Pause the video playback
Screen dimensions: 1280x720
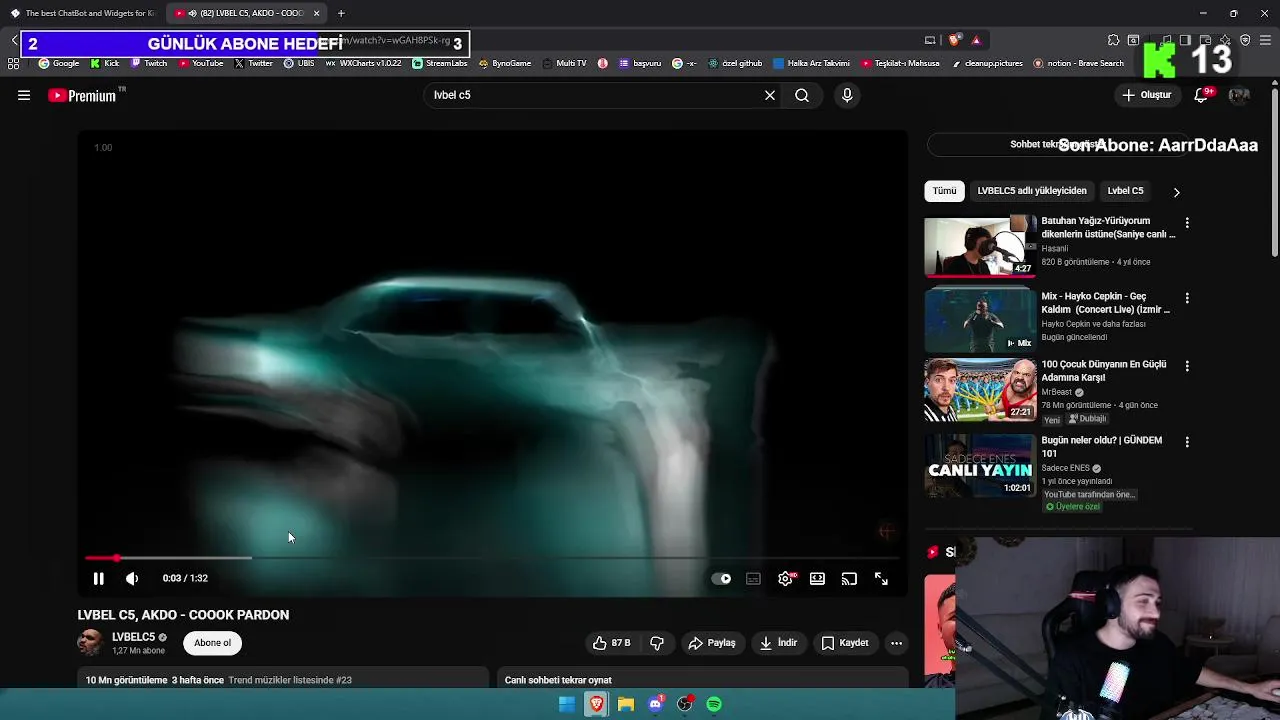[x=98, y=578]
